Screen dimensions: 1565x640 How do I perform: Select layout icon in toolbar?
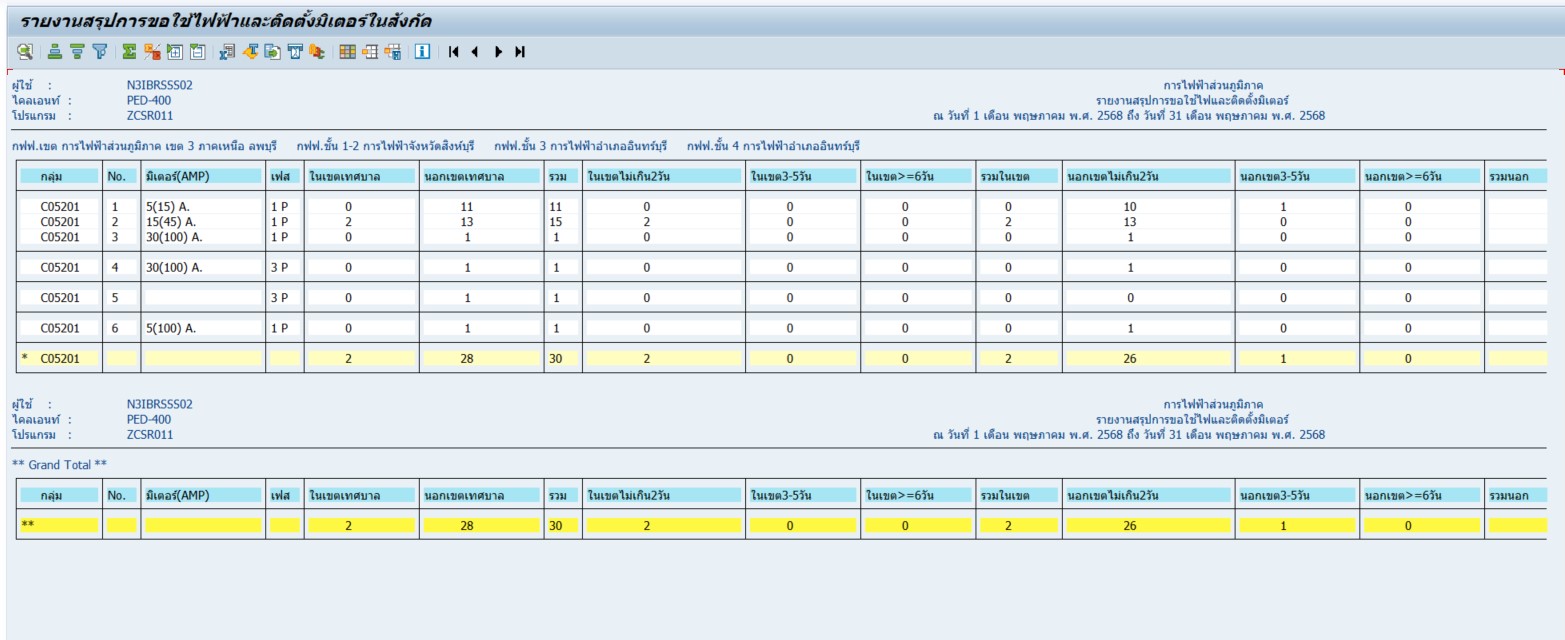pos(370,52)
